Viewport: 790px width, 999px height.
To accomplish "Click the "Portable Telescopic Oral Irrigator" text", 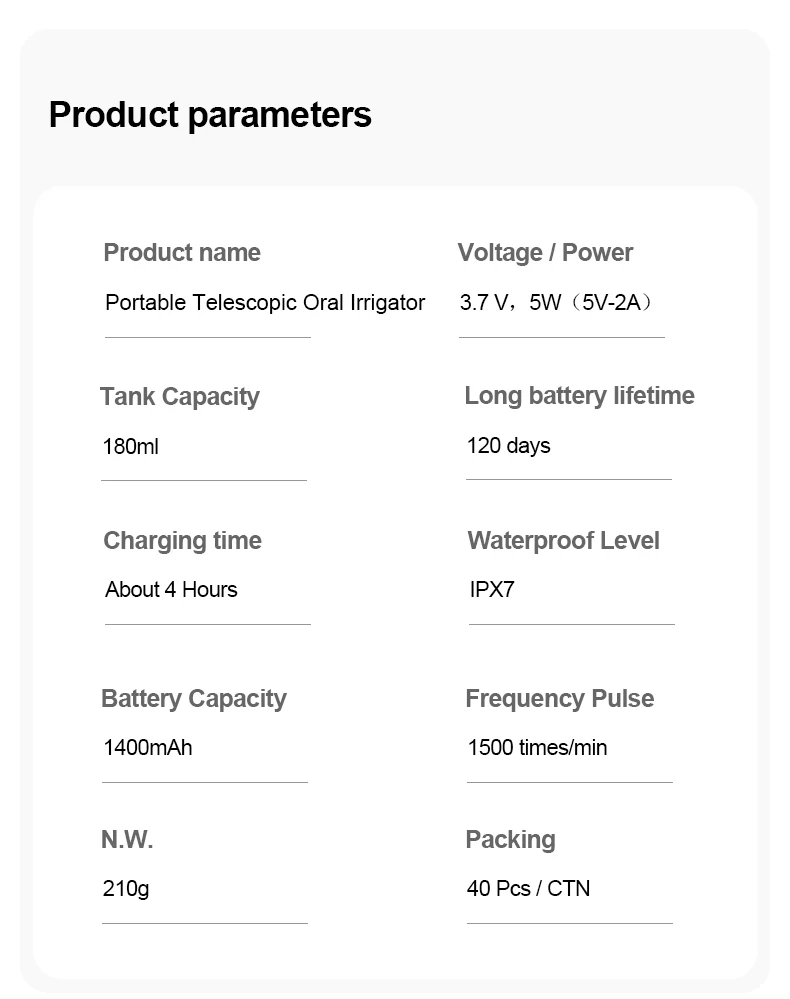I will [x=265, y=303].
